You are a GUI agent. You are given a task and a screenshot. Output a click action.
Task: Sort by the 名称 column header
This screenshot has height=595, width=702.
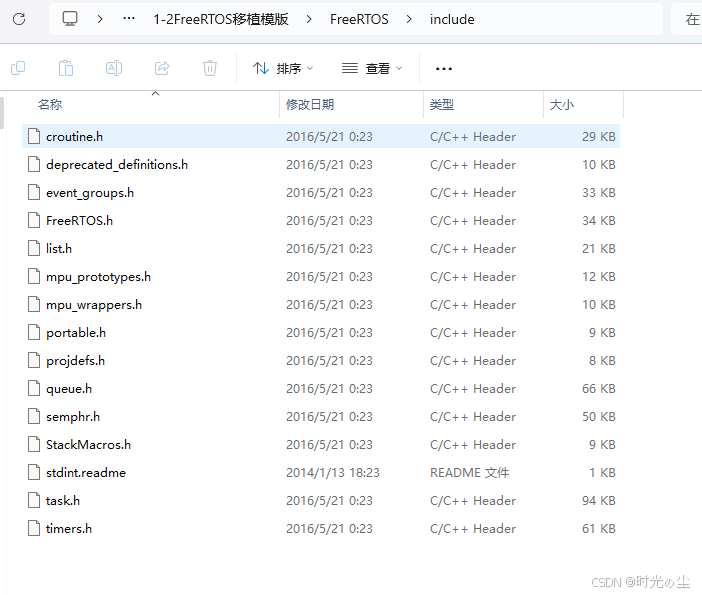(50, 105)
